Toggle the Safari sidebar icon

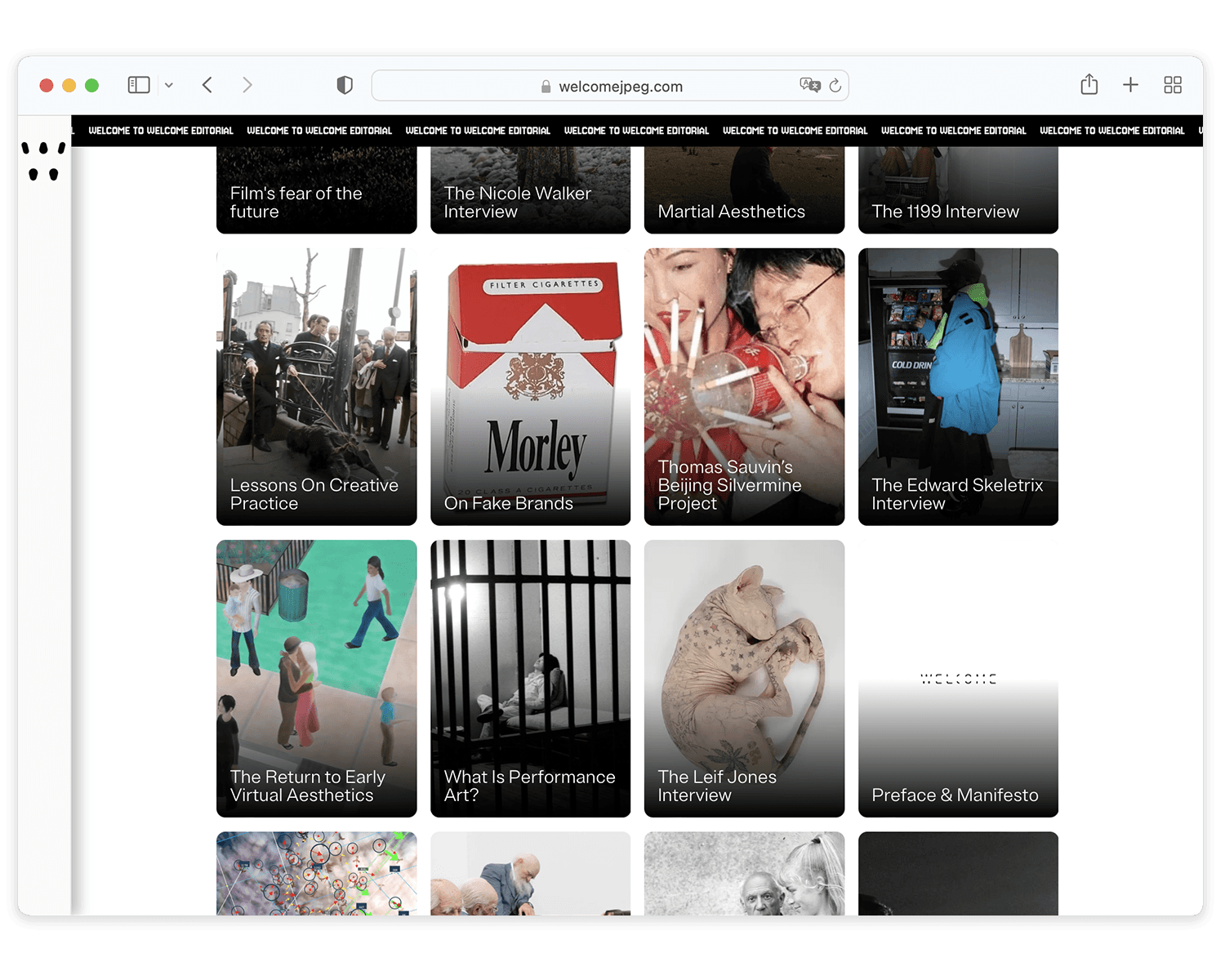click(x=139, y=85)
